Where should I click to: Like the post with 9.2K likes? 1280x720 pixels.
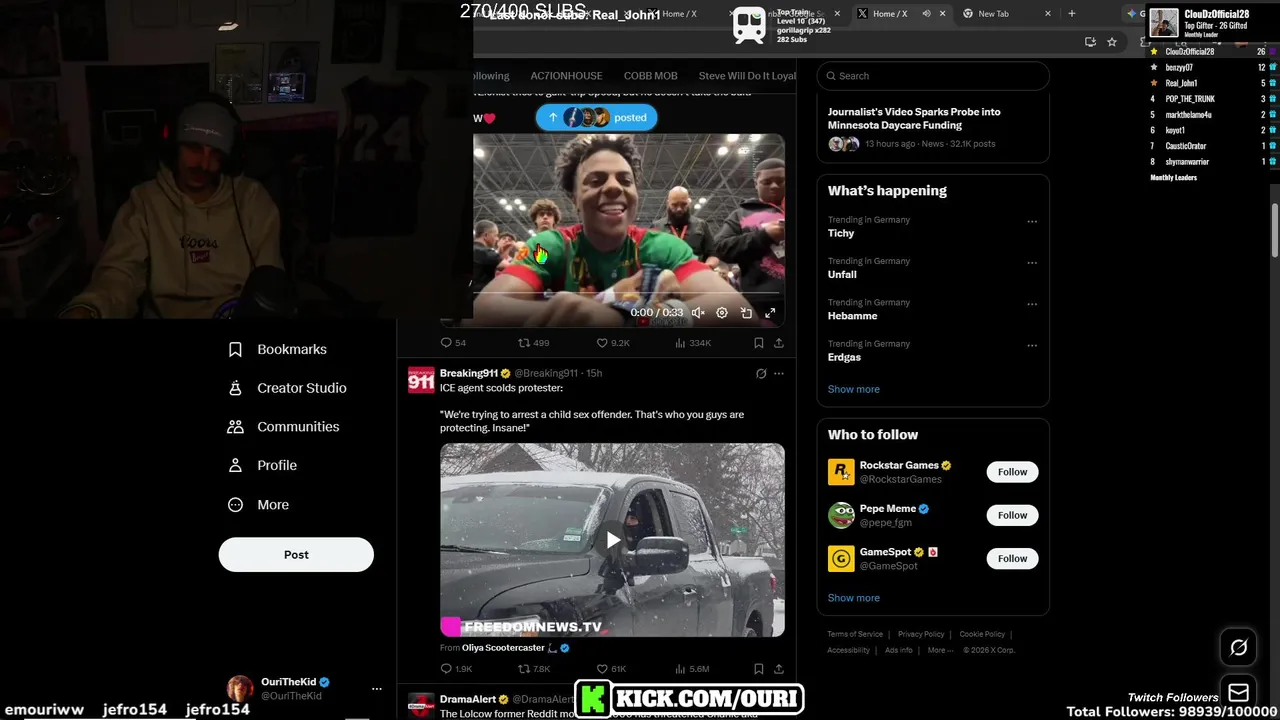point(613,343)
